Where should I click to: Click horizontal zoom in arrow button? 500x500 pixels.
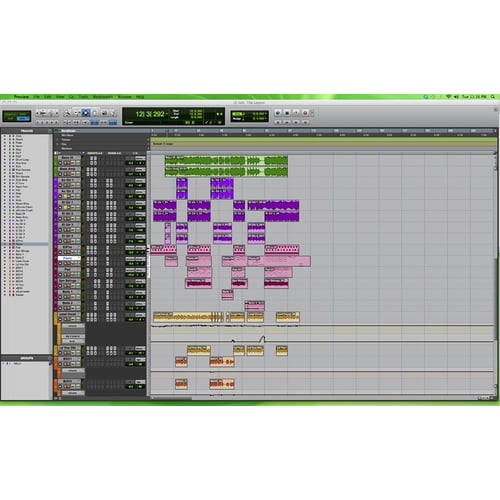57,113
